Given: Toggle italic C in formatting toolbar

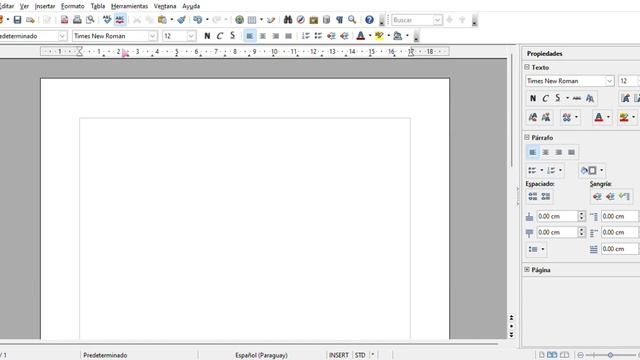Looking at the screenshot, I should [x=220, y=36].
